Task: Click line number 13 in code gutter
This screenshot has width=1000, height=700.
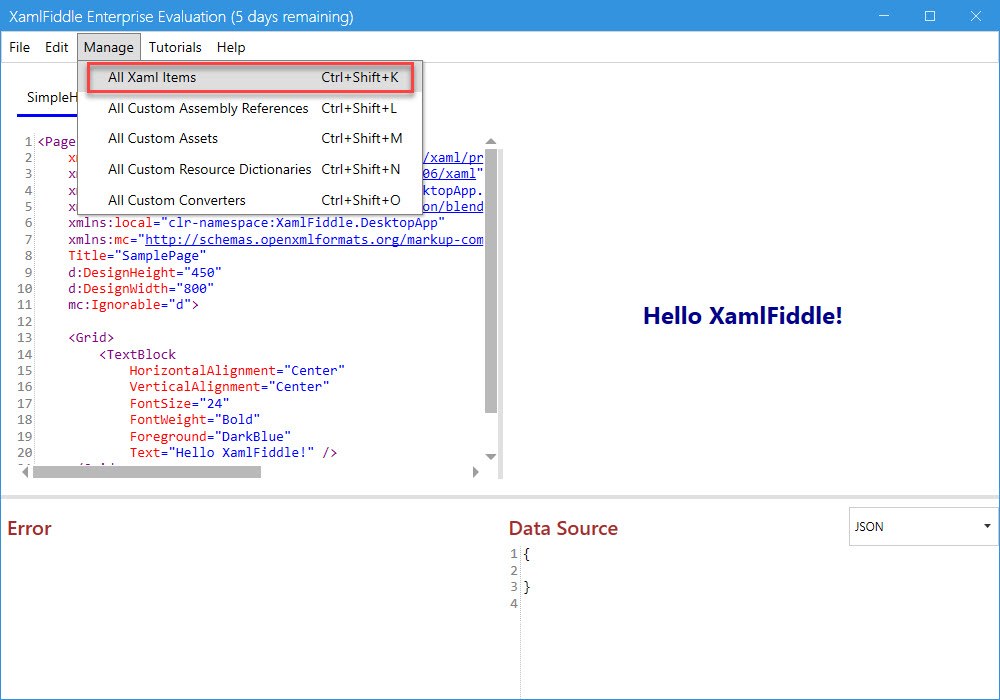Action: coord(24,338)
